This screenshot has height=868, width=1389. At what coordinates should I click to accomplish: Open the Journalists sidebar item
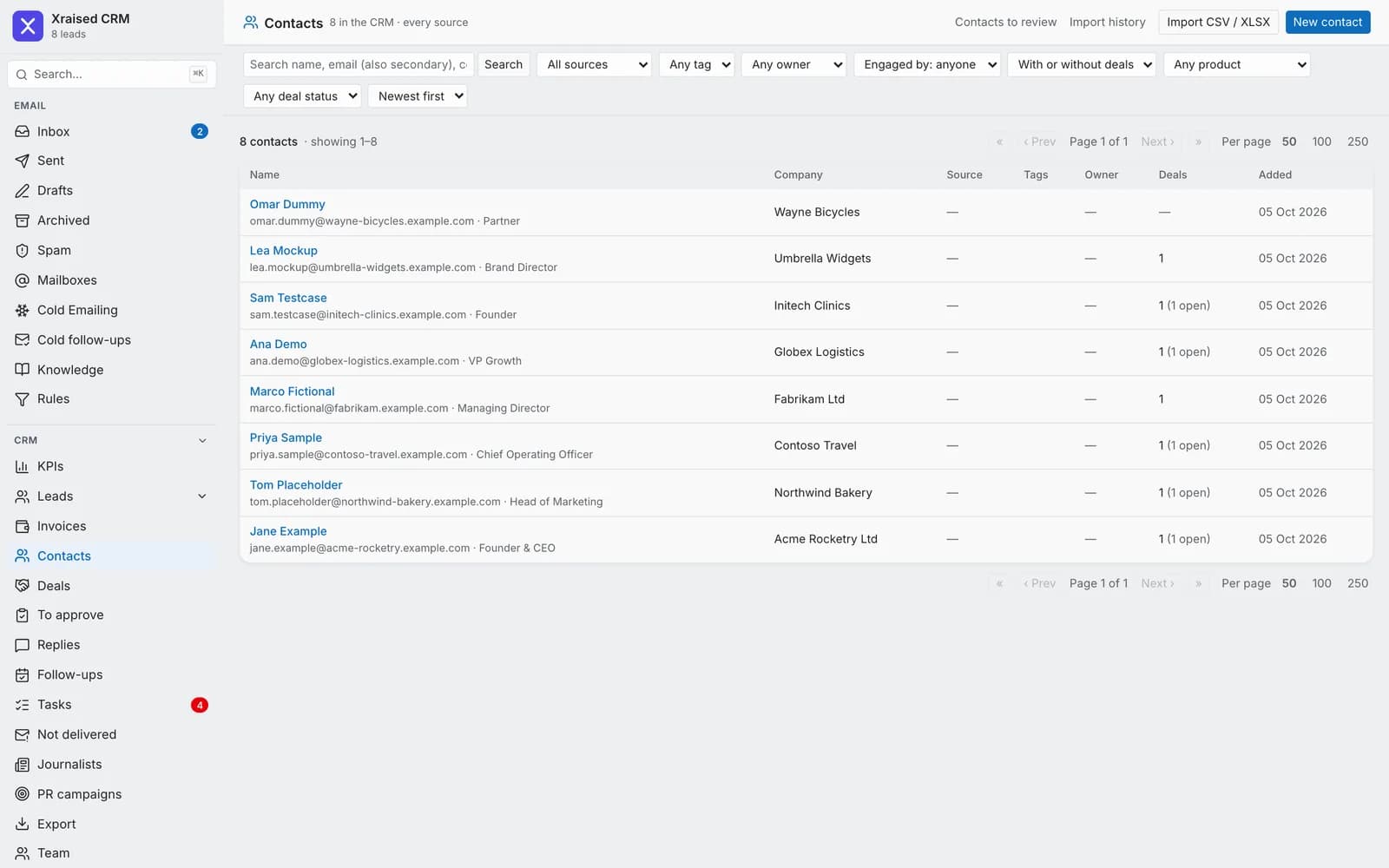(x=111, y=765)
